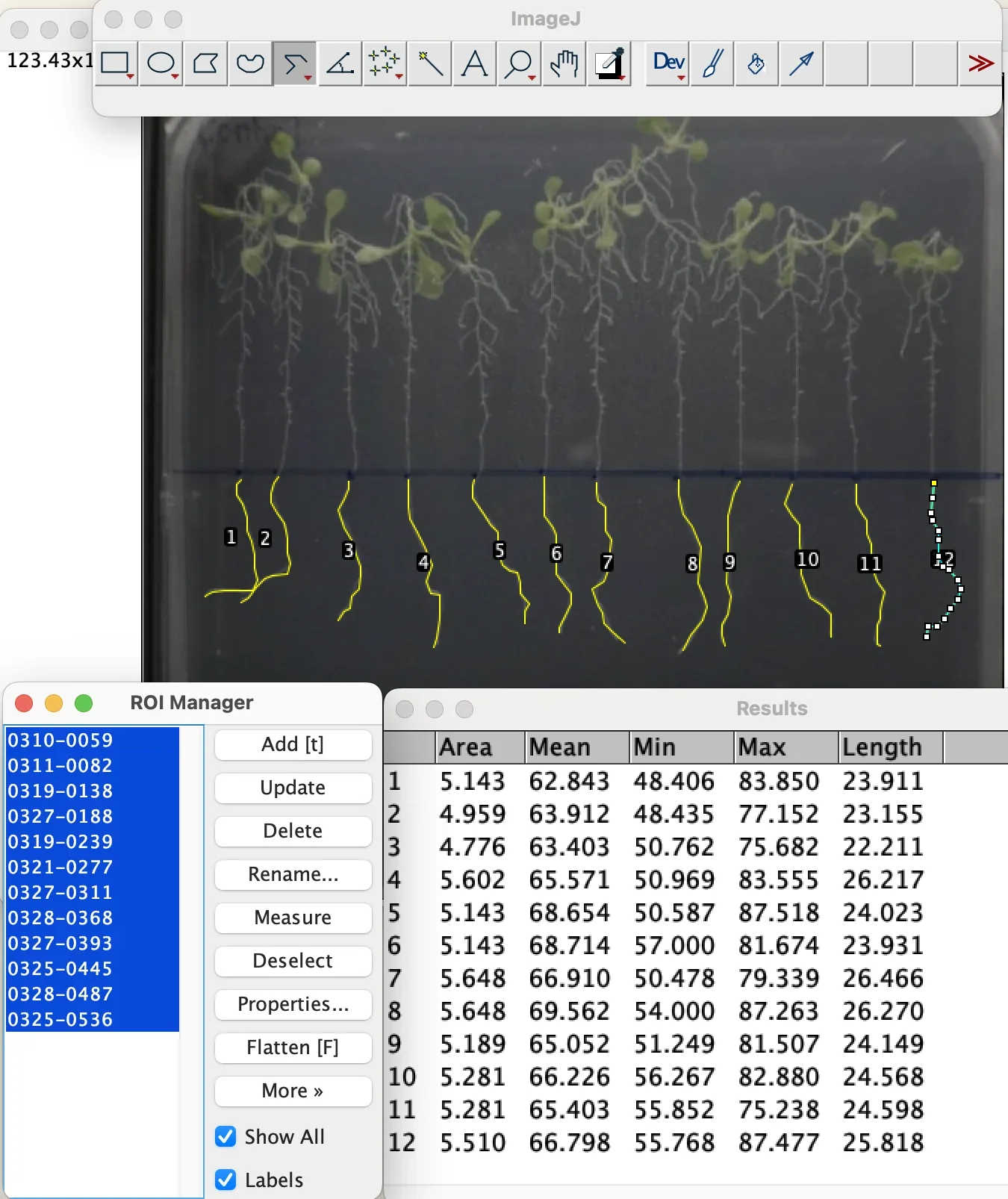Image resolution: width=1008 pixels, height=1199 pixels.
Task: Toggle the Labels checkbox
Action: tap(225, 1180)
